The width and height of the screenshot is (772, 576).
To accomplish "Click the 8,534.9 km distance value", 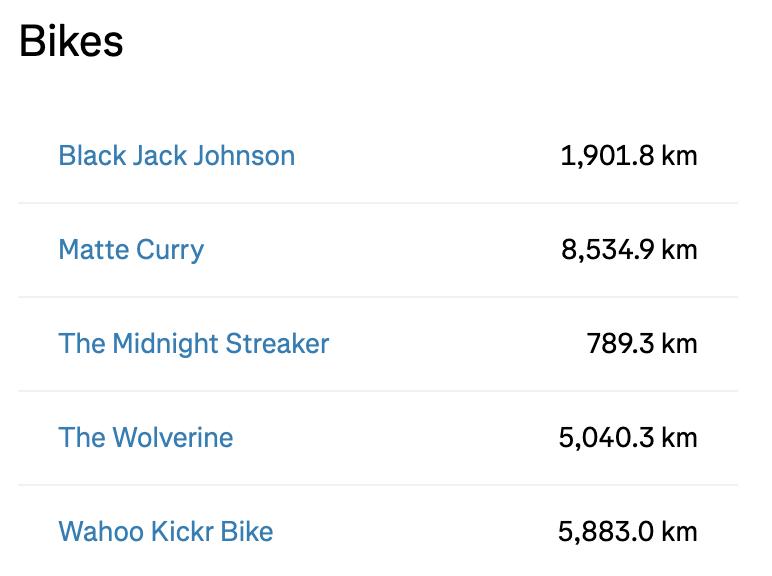I will pyautogui.click(x=628, y=250).
